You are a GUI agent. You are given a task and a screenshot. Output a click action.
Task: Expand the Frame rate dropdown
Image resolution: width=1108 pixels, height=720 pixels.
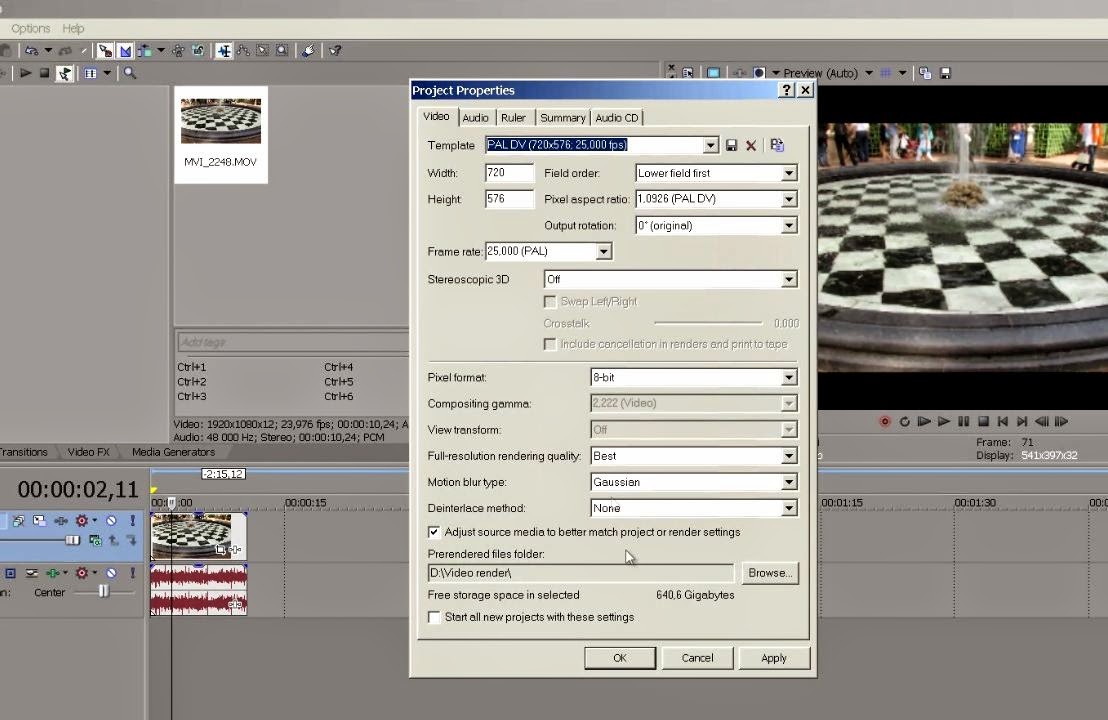coord(603,252)
